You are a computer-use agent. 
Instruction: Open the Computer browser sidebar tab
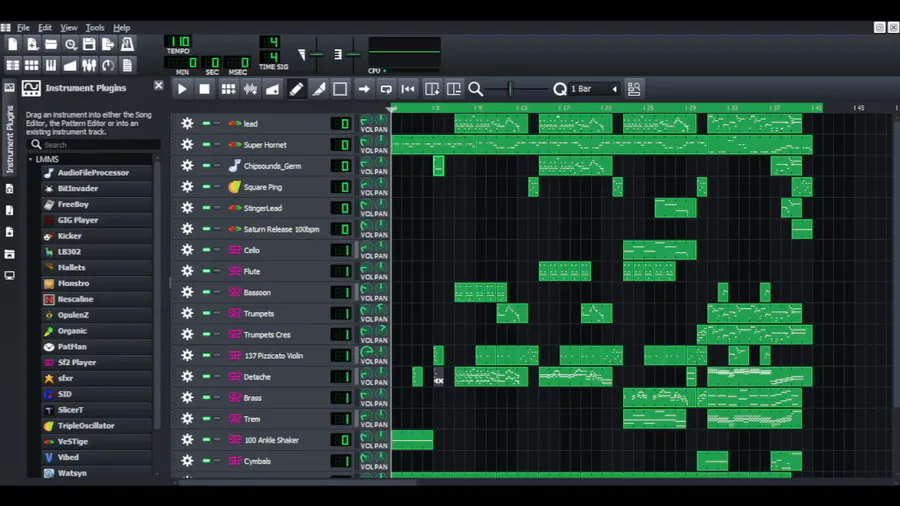coord(9,276)
